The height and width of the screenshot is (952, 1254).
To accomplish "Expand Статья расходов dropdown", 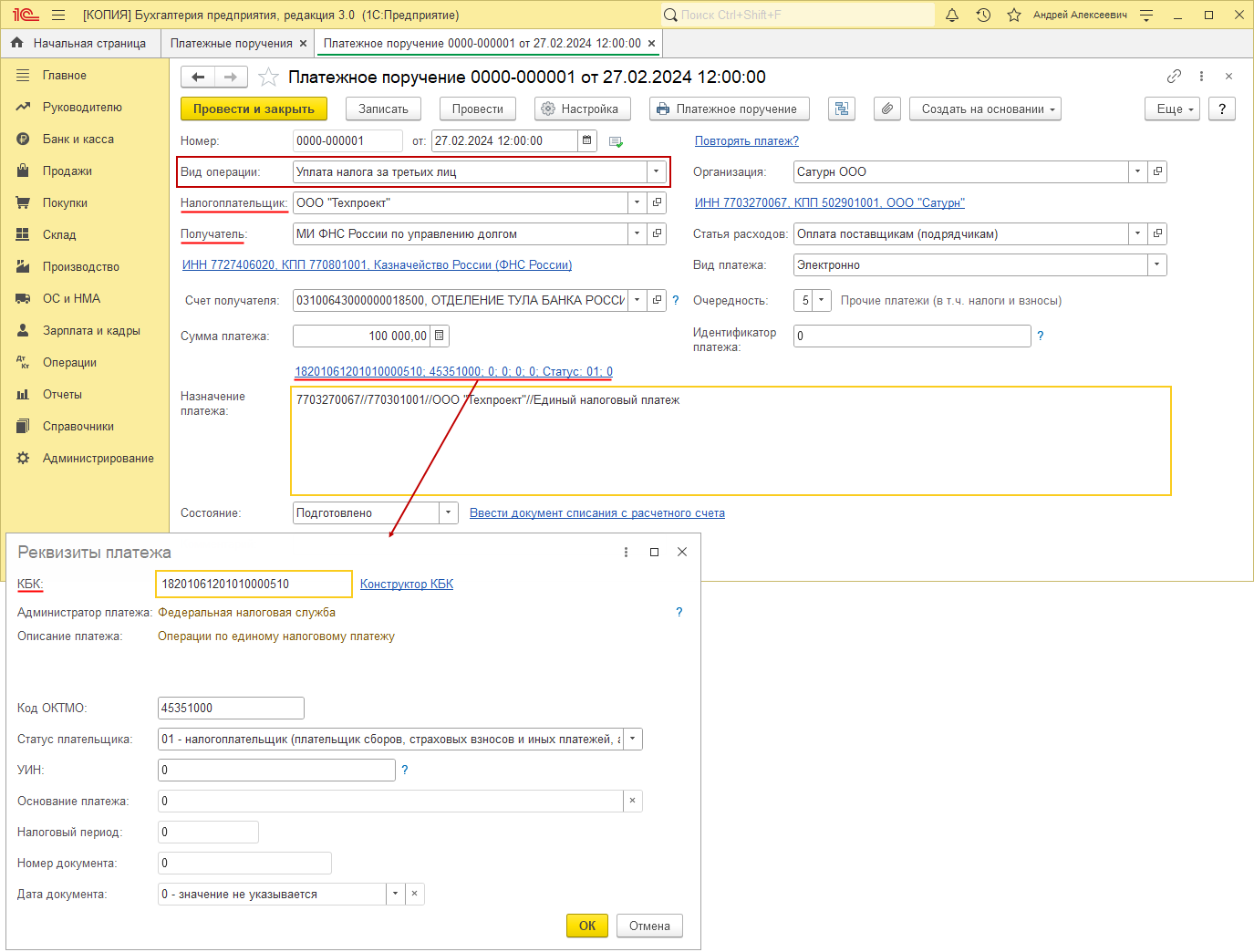I will click(1138, 233).
